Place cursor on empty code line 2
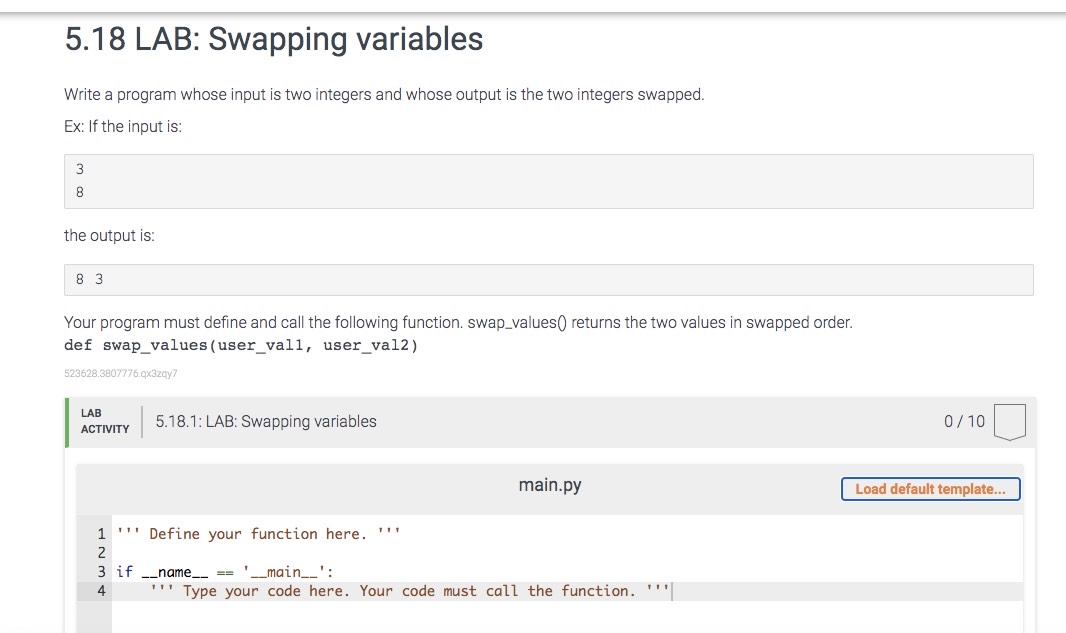This screenshot has width=1066, height=633. point(567,553)
